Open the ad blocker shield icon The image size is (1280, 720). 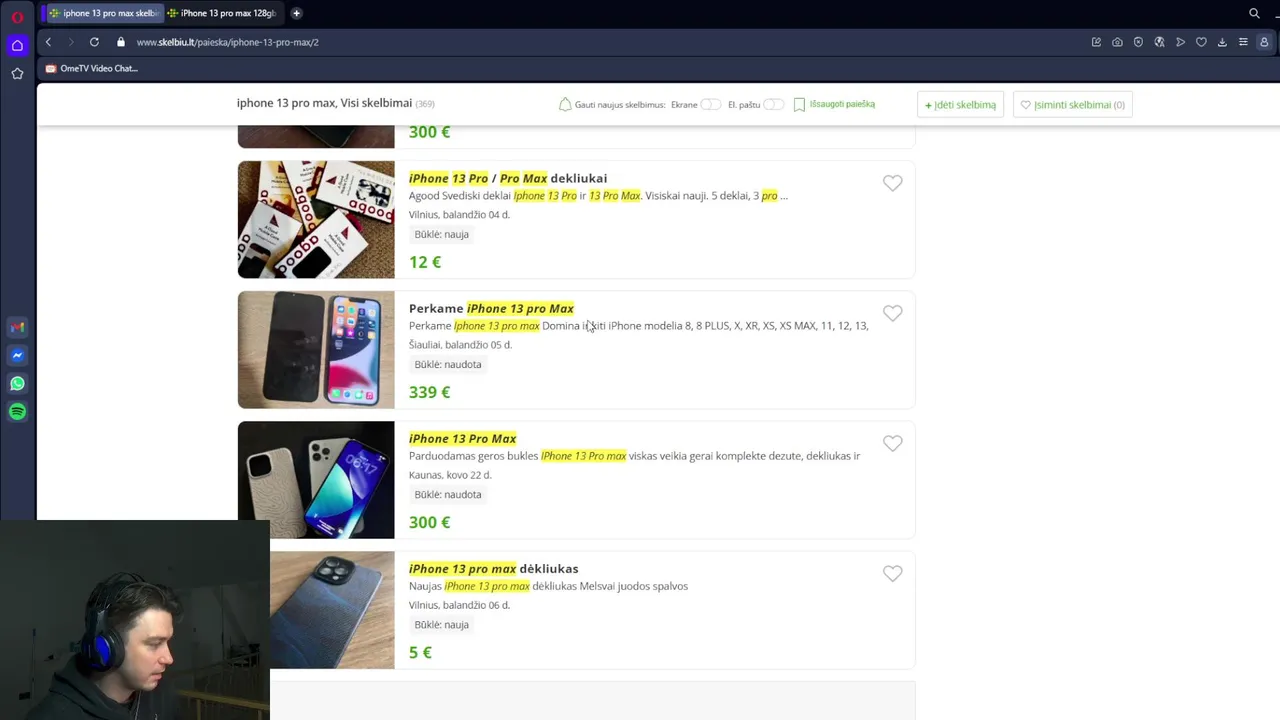pyautogui.click(x=1138, y=42)
